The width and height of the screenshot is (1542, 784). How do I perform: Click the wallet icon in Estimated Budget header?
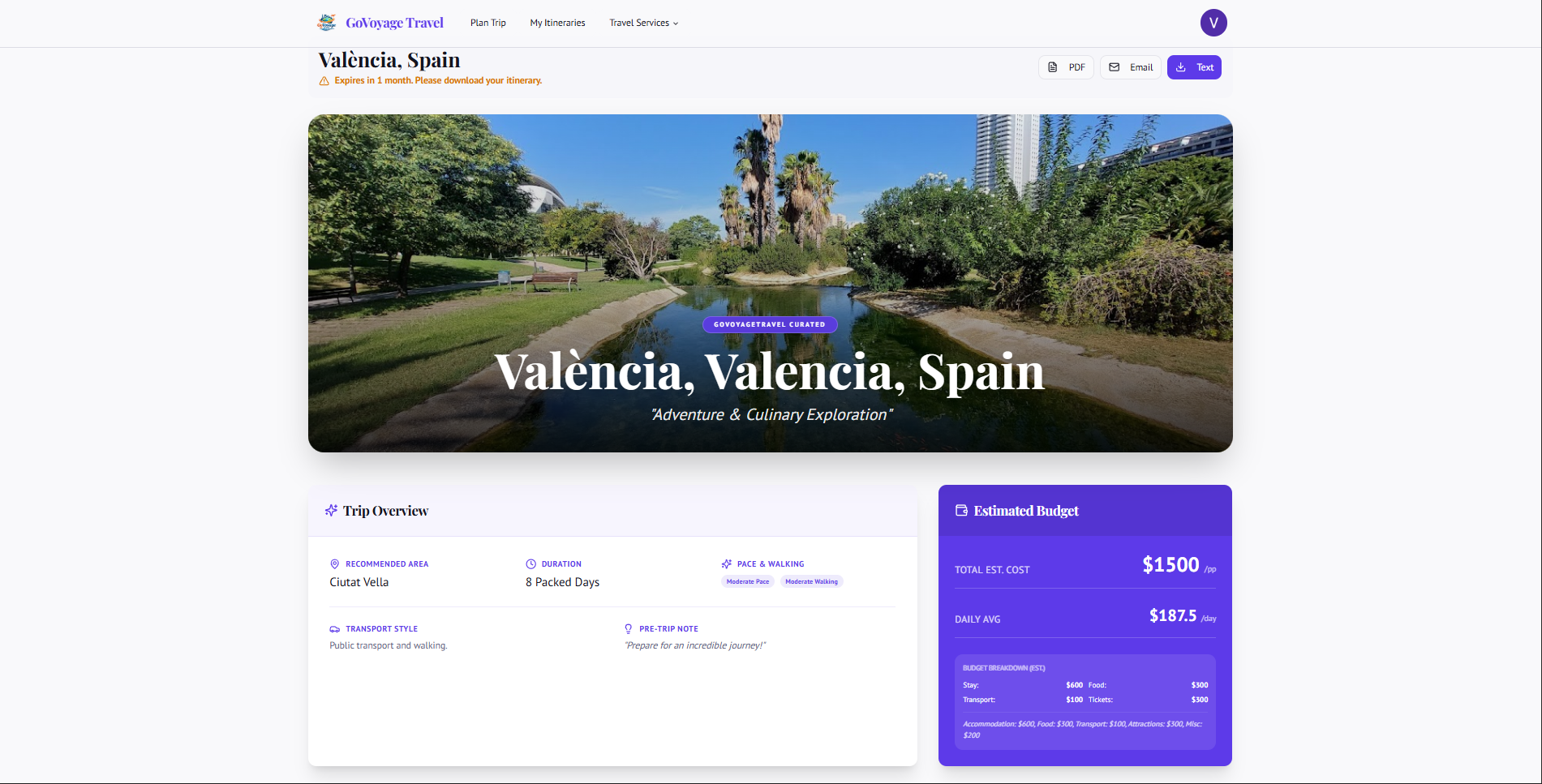(x=962, y=510)
